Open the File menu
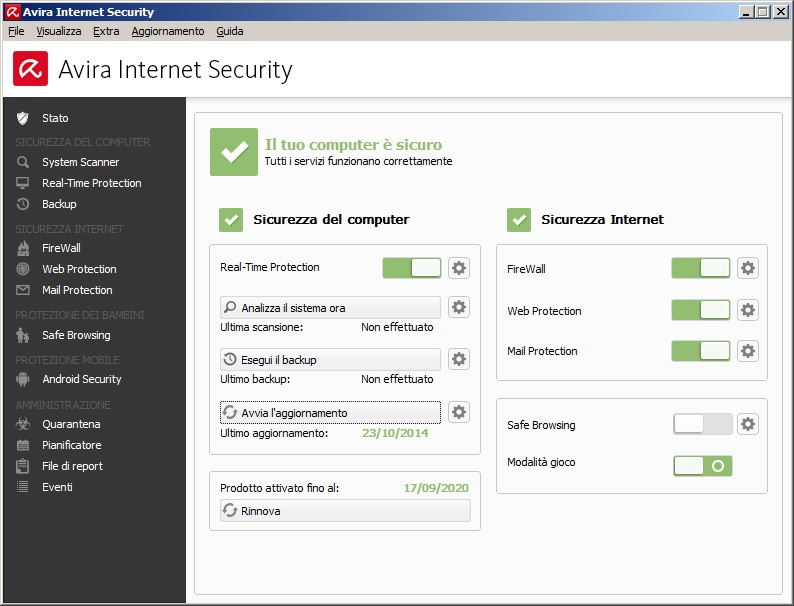 click(x=16, y=31)
